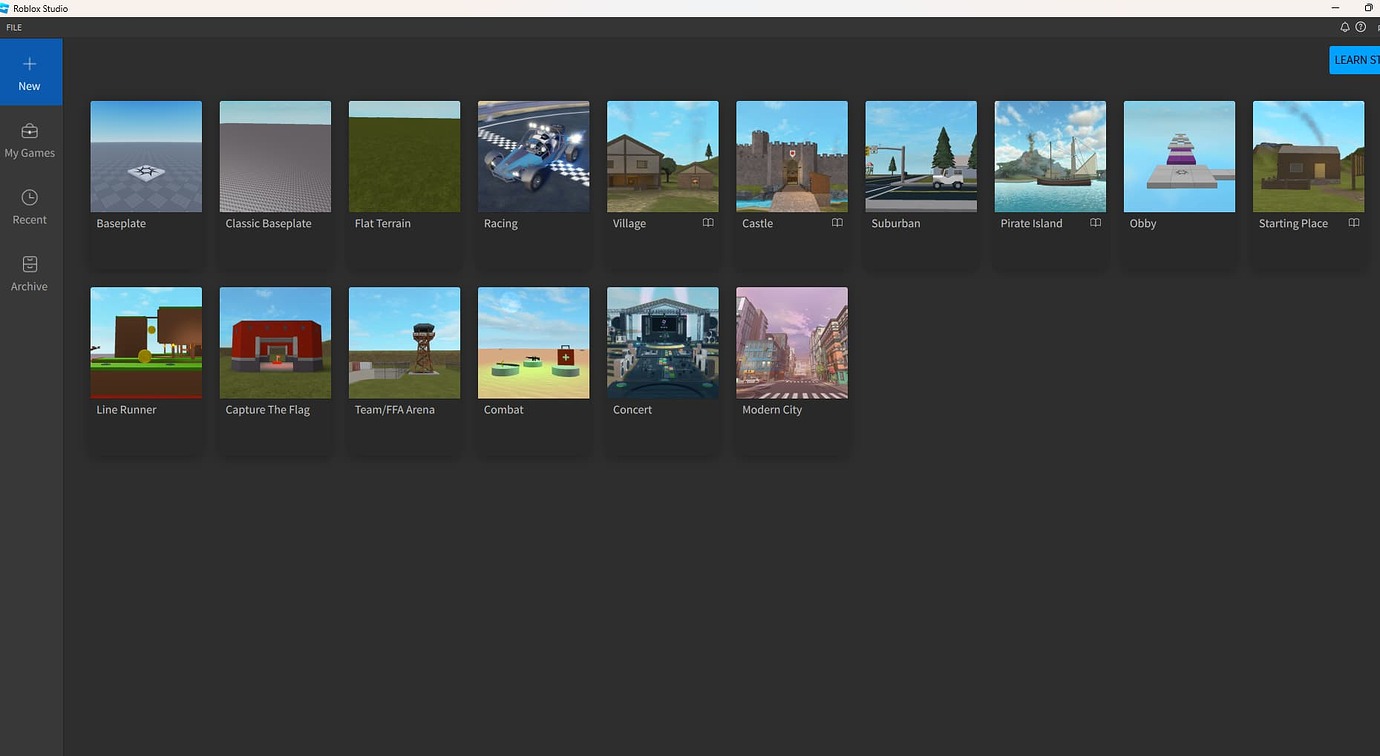Screen dimensions: 1380x756
Task: Choose the Flat Terrain template
Action: click(x=404, y=157)
